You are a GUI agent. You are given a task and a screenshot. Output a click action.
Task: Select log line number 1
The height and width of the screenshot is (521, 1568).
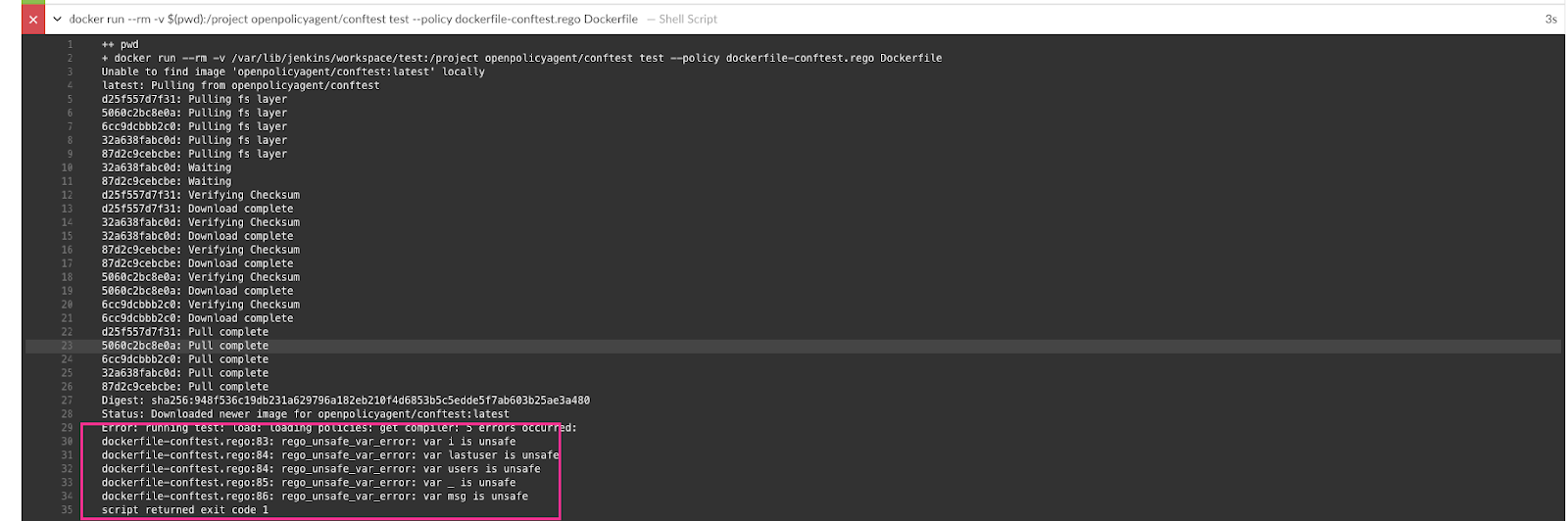tap(69, 45)
